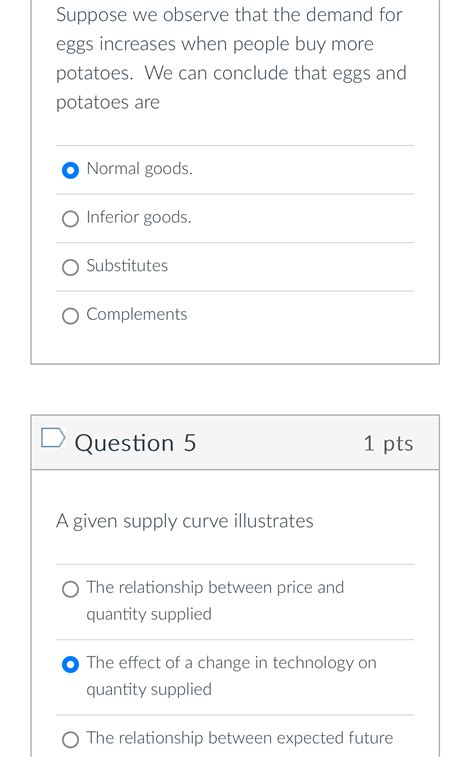Flag Question 5 using the flag icon
This screenshot has height=773, width=474.
[x=53, y=437]
